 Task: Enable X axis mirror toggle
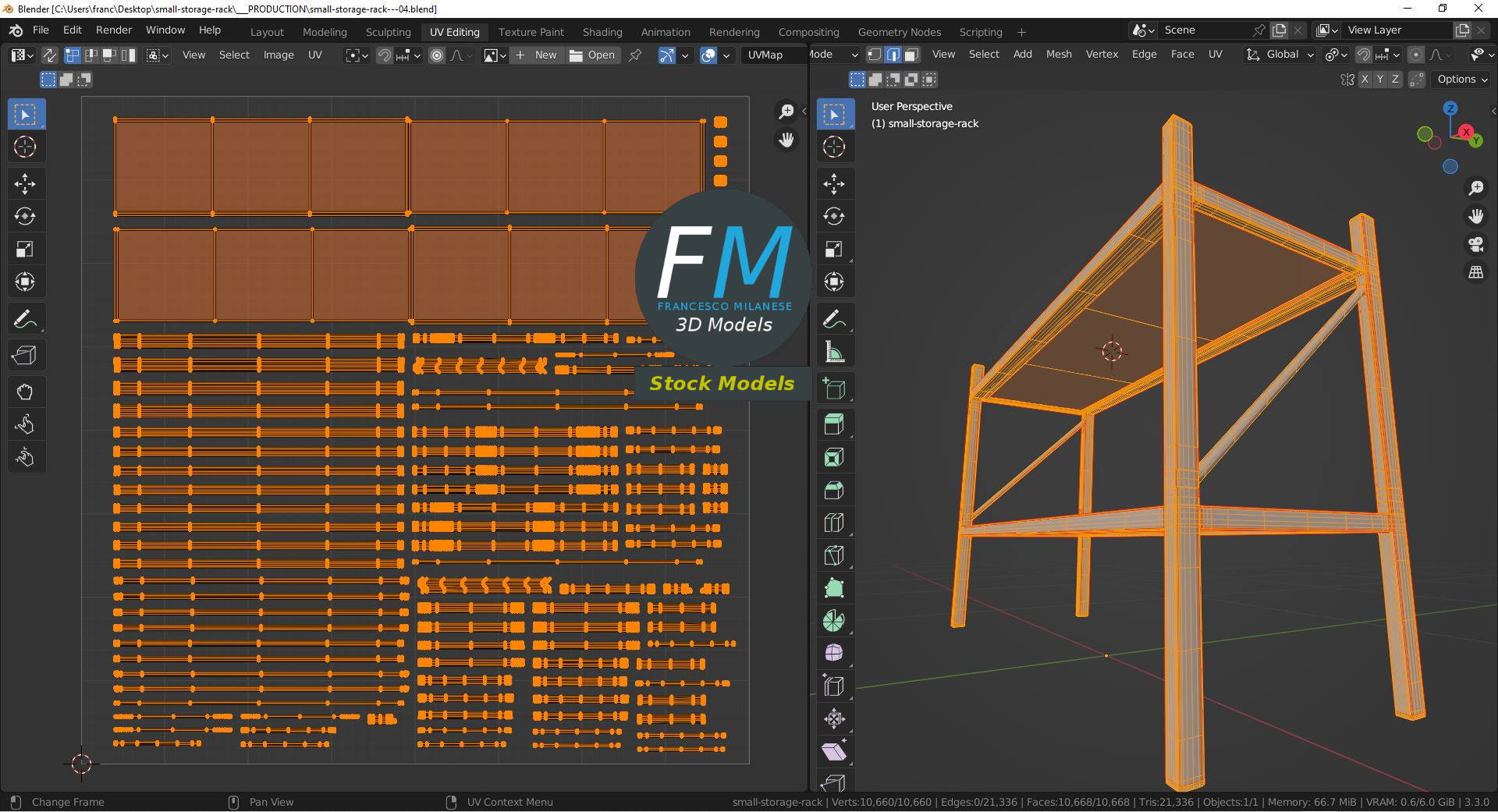1364,80
